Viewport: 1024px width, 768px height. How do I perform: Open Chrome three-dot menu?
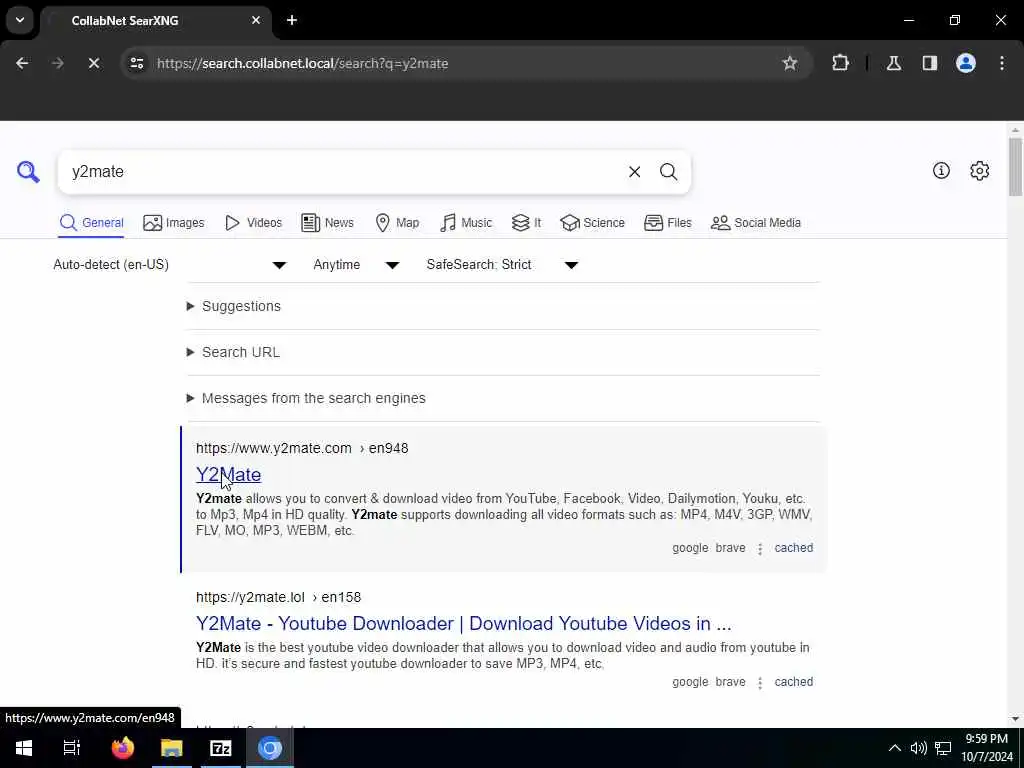pyautogui.click(x=1002, y=63)
